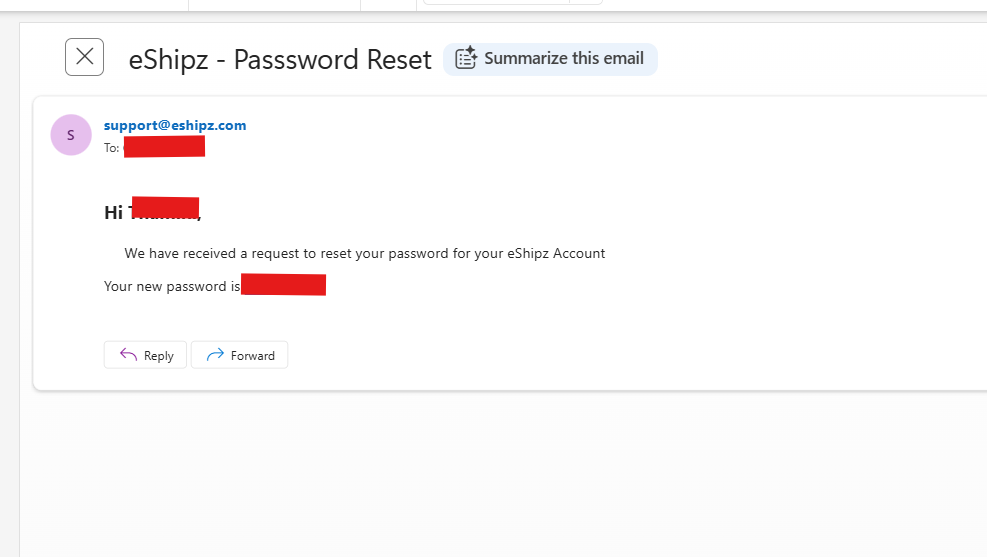Screen dimensions: 987x557
Task: Click the subject heading eShipz - Passsword Reset
Action: click(280, 60)
